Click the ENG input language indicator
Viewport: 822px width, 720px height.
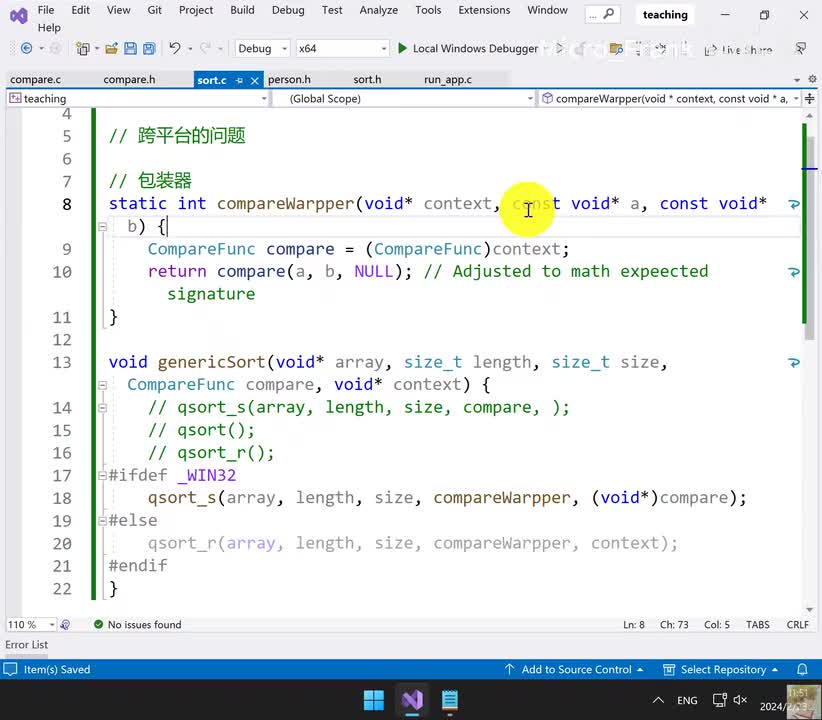click(687, 700)
